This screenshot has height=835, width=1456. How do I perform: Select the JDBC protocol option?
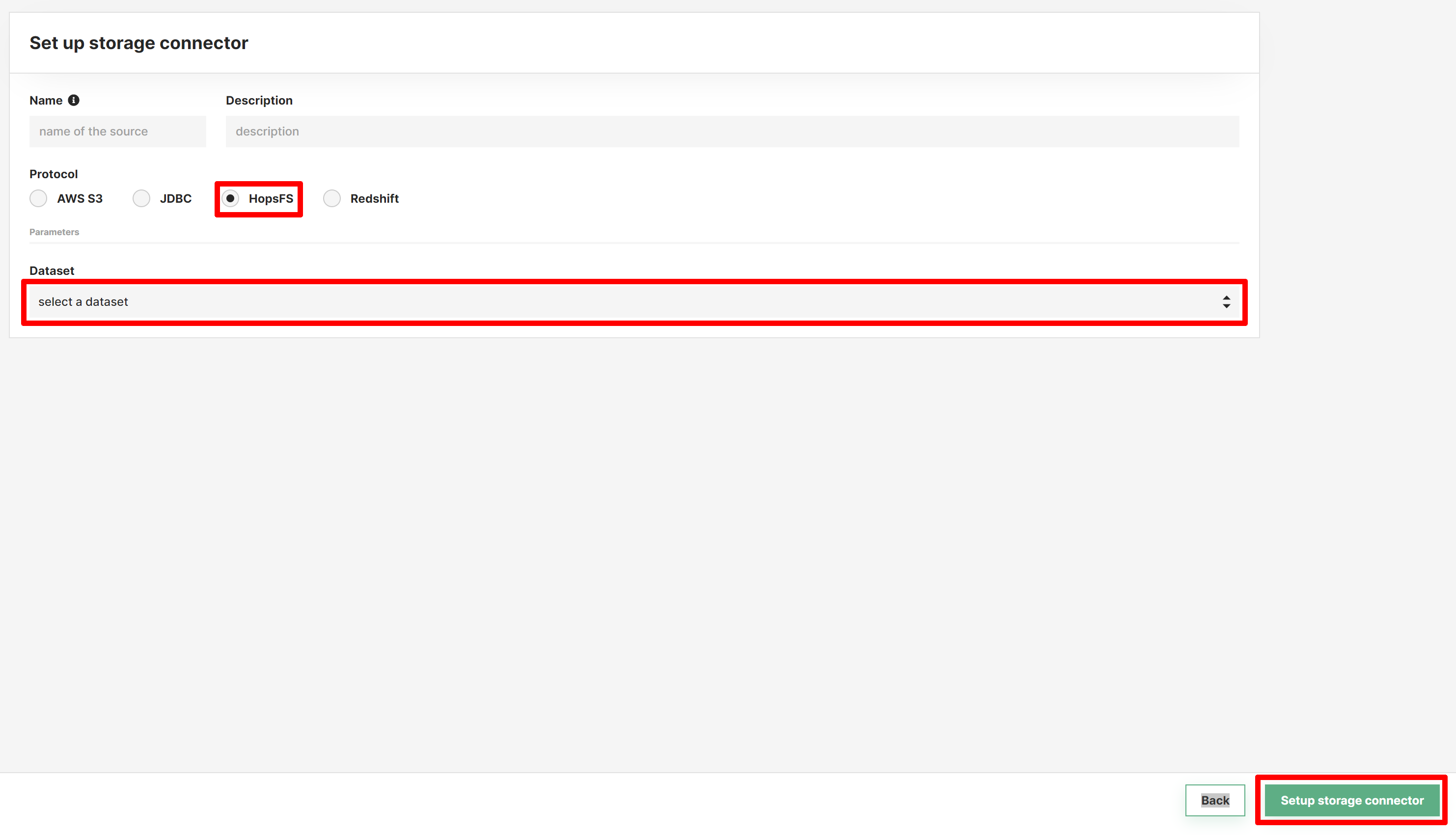click(x=141, y=198)
